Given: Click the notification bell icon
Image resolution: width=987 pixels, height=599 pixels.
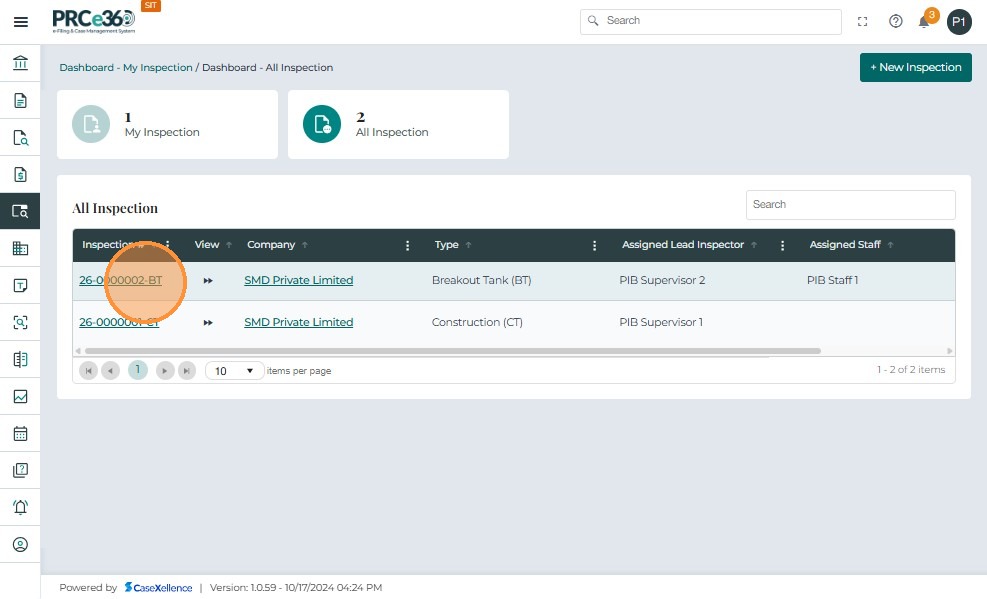Looking at the screenshot, I should click(924, 22).
